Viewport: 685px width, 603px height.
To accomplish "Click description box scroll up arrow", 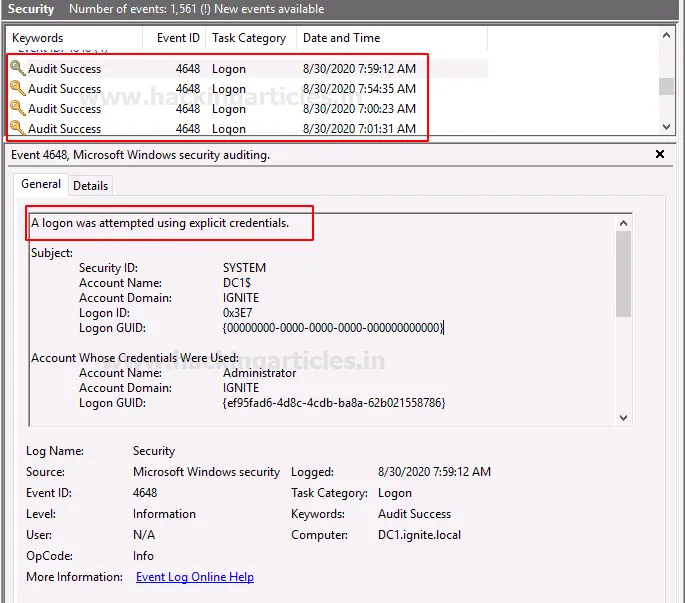I will (624, 223).
